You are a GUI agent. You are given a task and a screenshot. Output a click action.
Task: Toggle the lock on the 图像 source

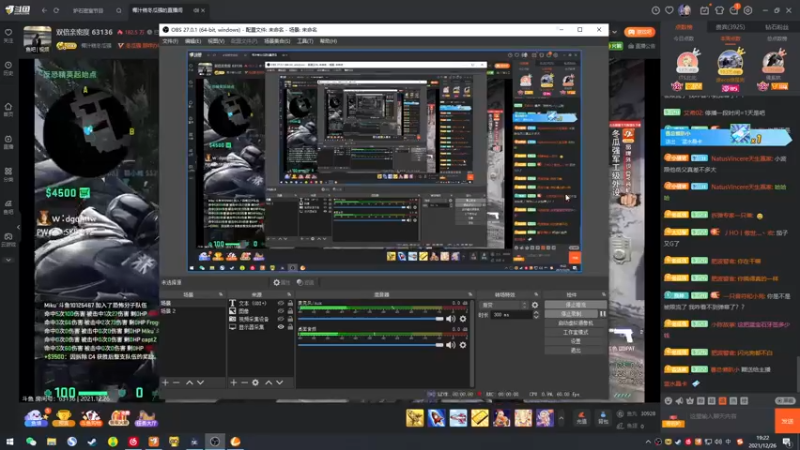pyautogui.click(x=290, y=311)
